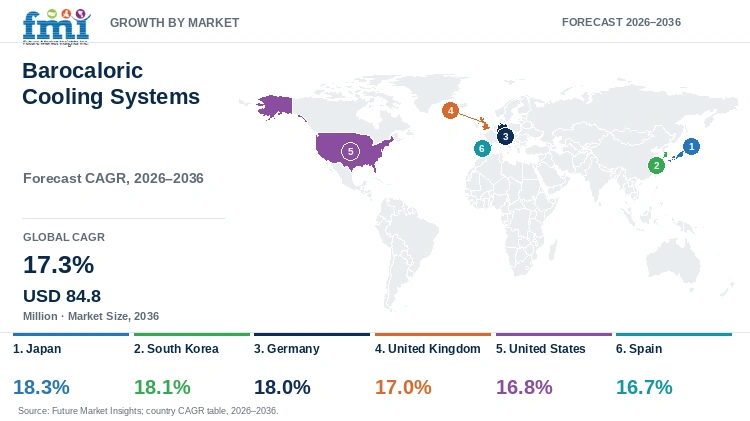Click 'Forecast CAGR, 2026–2036' subtitle
Image resolution: width=750 pixels, height=421 pixels.
[x=113, y=178]
